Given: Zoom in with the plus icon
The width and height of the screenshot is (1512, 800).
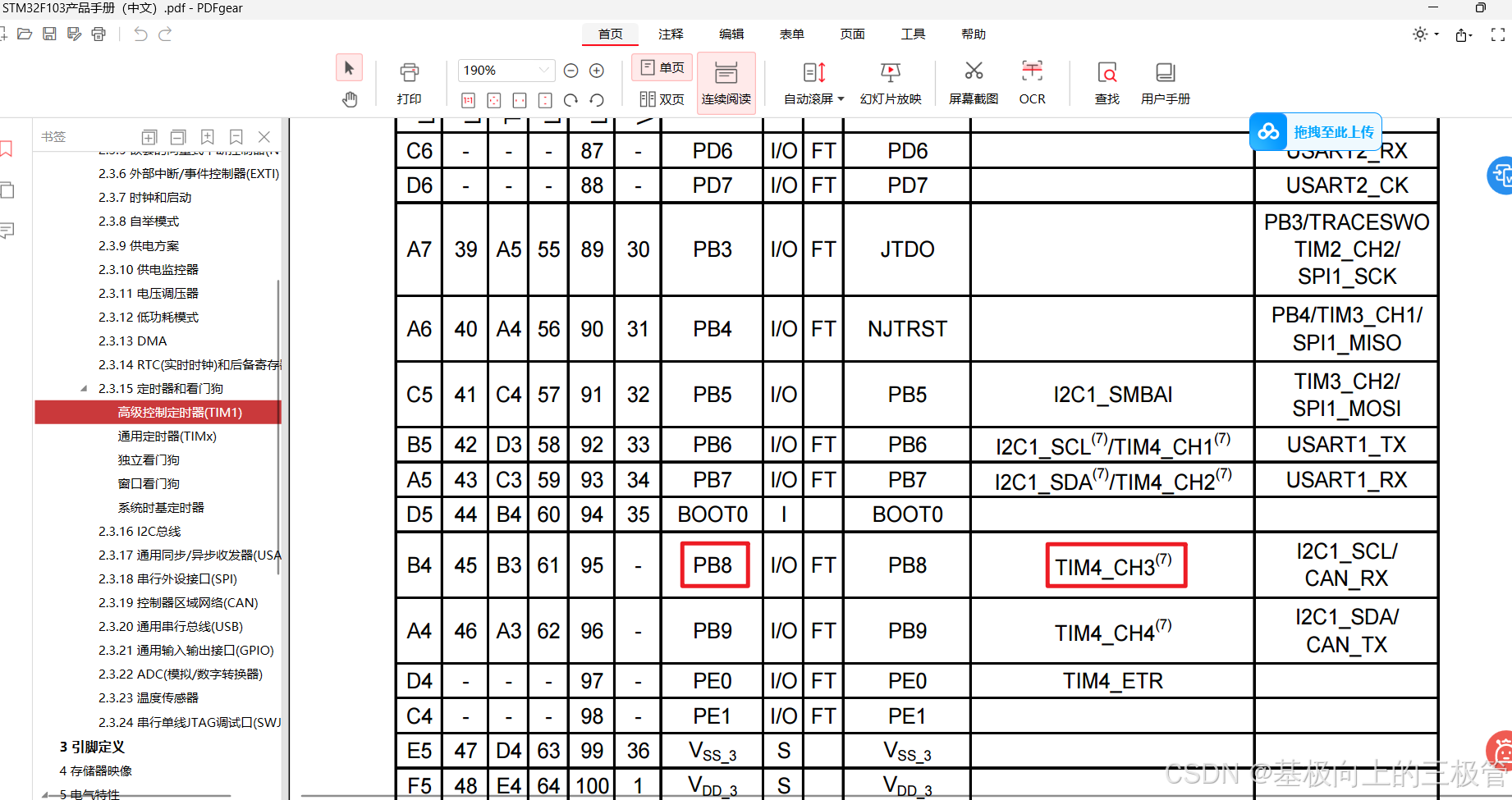Looking at the screenshot, I should pyautogui.click(x=597, y=71).
